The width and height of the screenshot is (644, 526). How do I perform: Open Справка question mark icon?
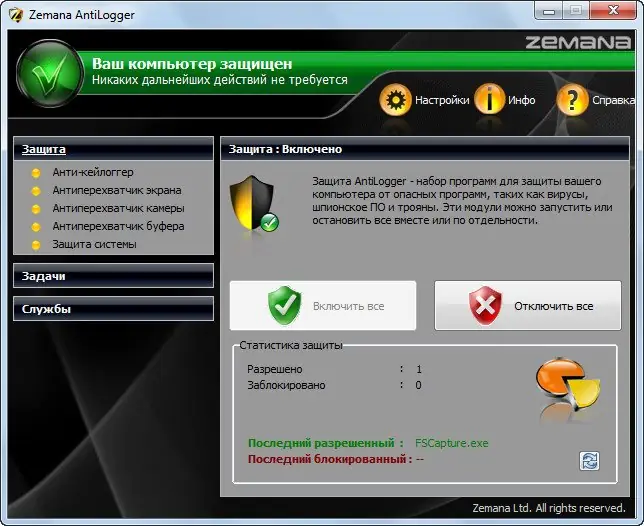tap(572, 99)
